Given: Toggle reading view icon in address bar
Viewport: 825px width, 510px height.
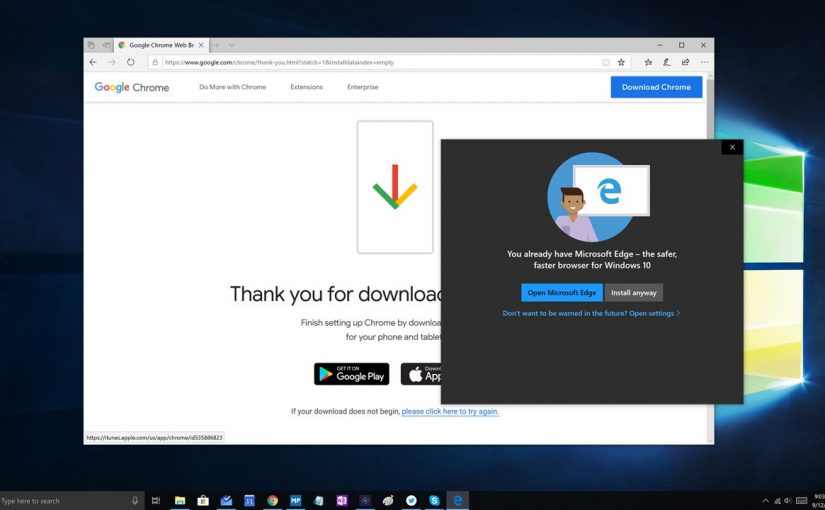Looking at the screenshot, I should (606, 62).
